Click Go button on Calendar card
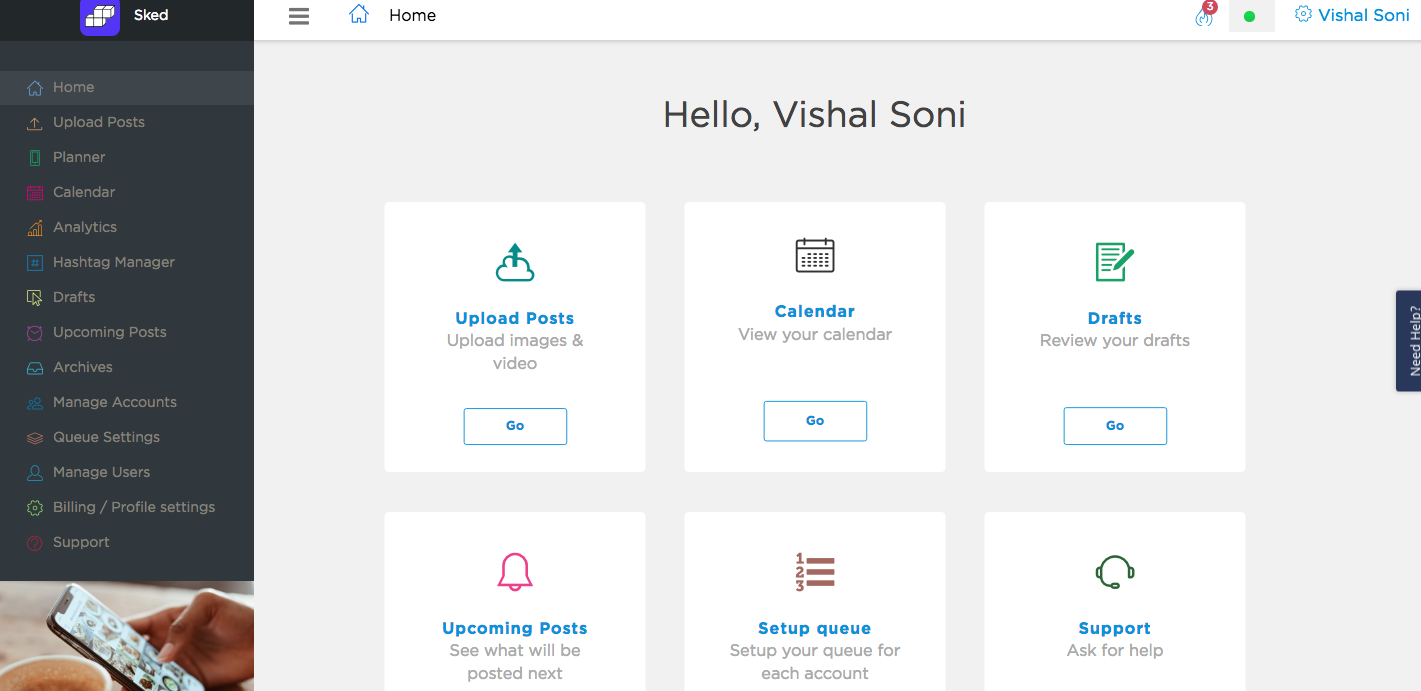The image size is (1421, 691). pyautogui.click(x=815, y=421)
